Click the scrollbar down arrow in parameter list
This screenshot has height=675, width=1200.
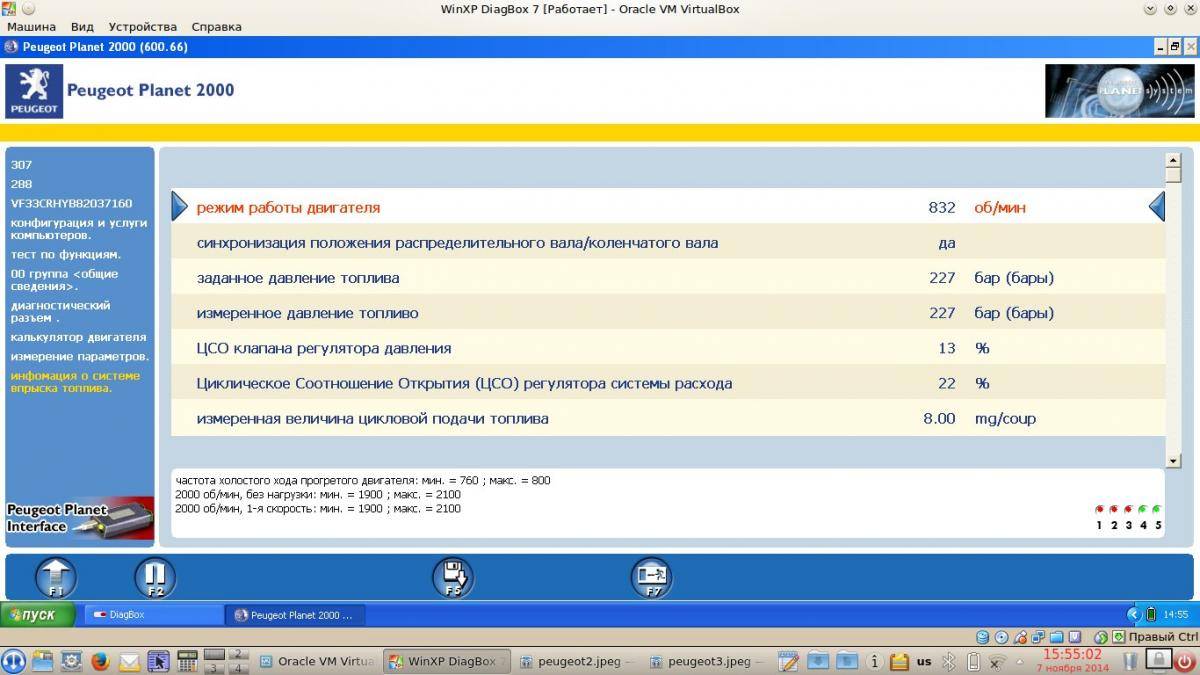(1173, 461)
